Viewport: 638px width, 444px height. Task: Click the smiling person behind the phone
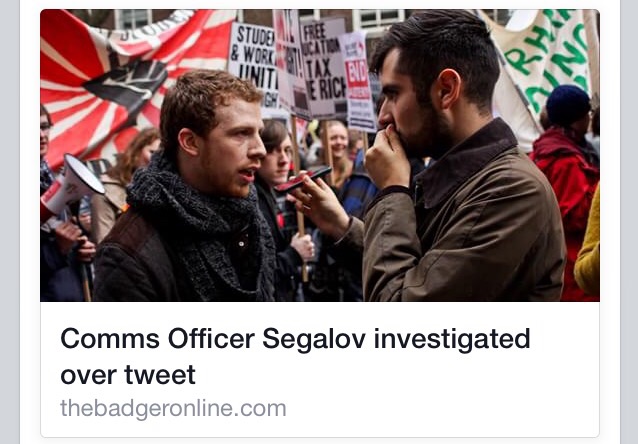point(338,140)
